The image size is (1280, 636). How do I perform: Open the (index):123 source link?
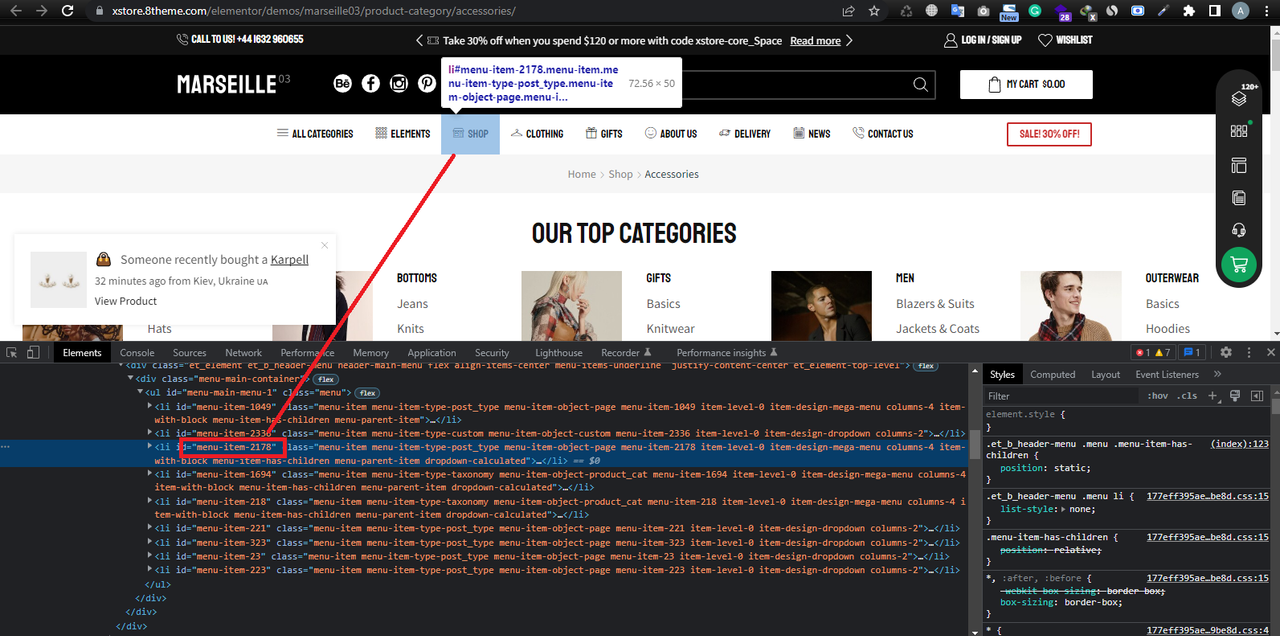click(1239, 443)
